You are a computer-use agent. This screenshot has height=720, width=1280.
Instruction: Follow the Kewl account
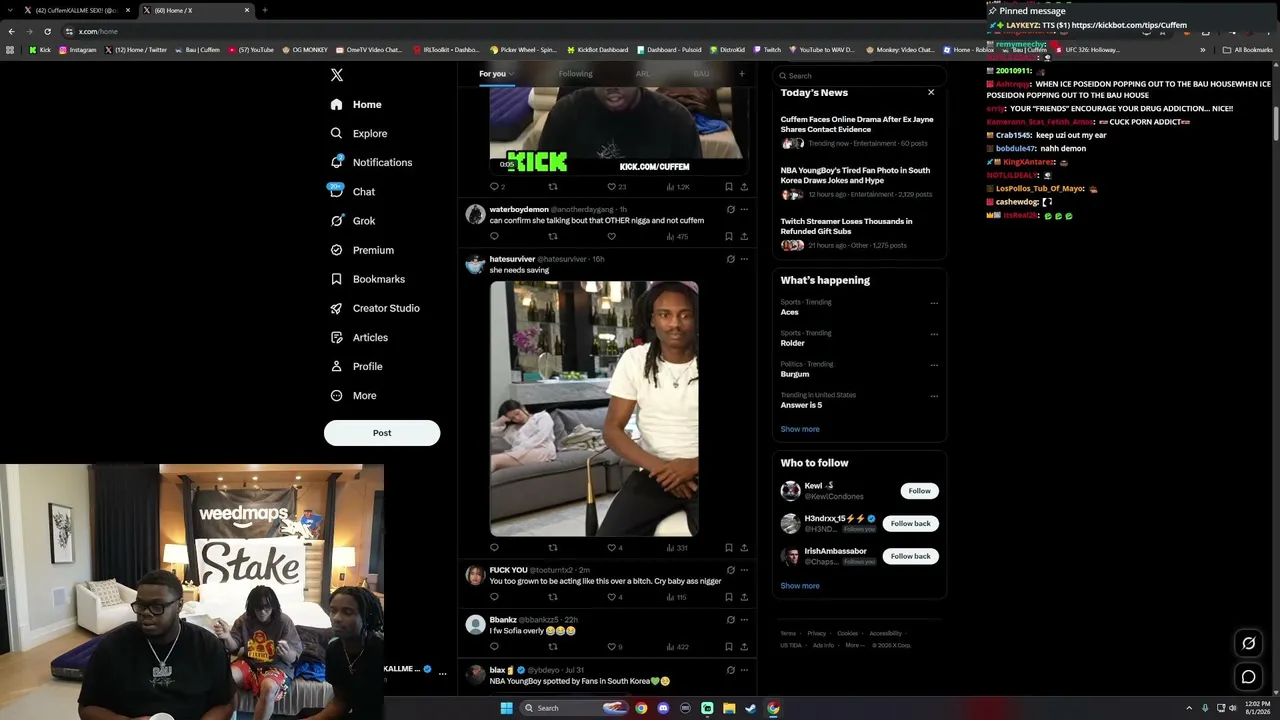(x=920, y=491)
